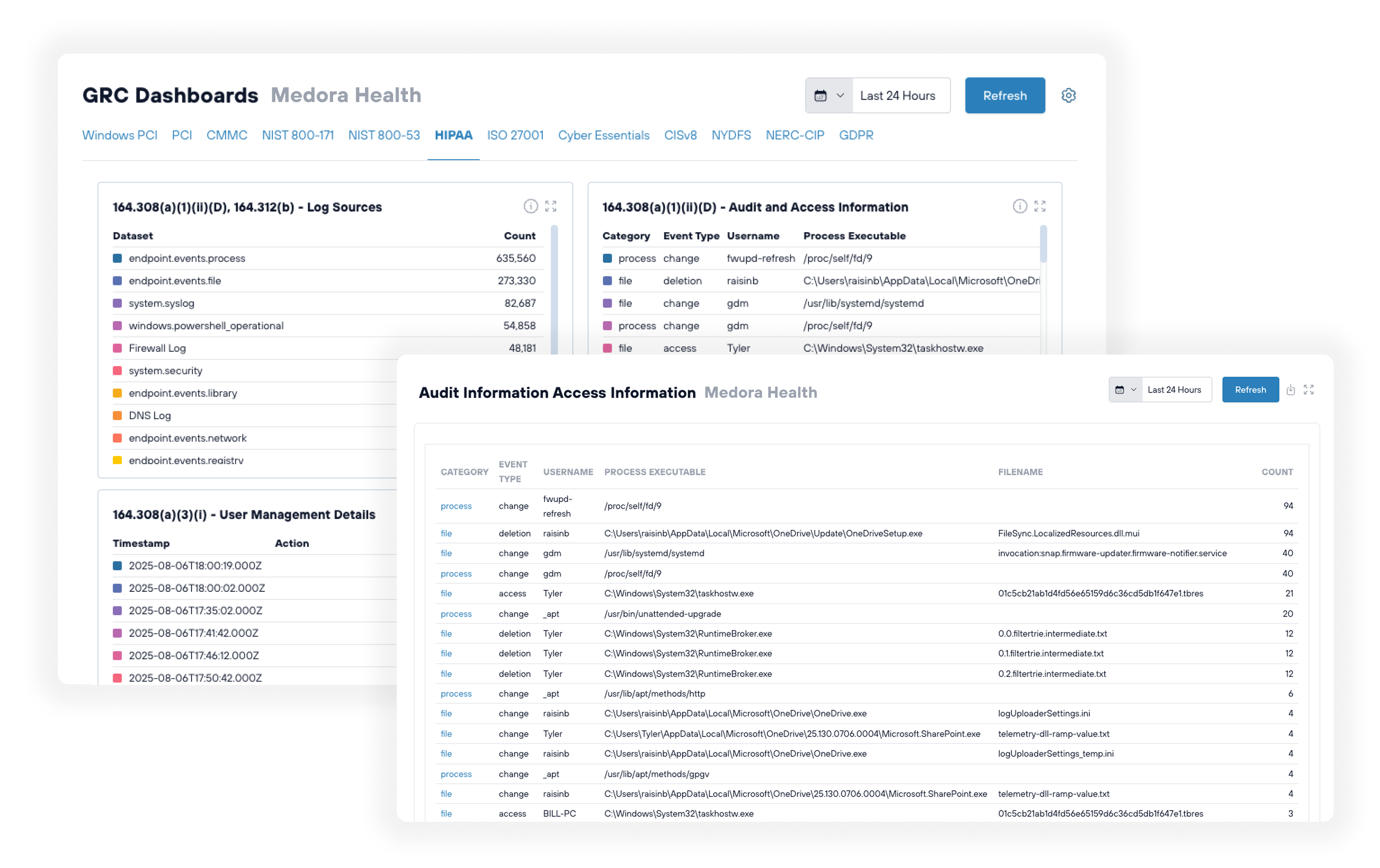Screen dimensions: 1380x868
Task: Click blue swatch beside endpoint.events.process
Action: pos(117,258)
